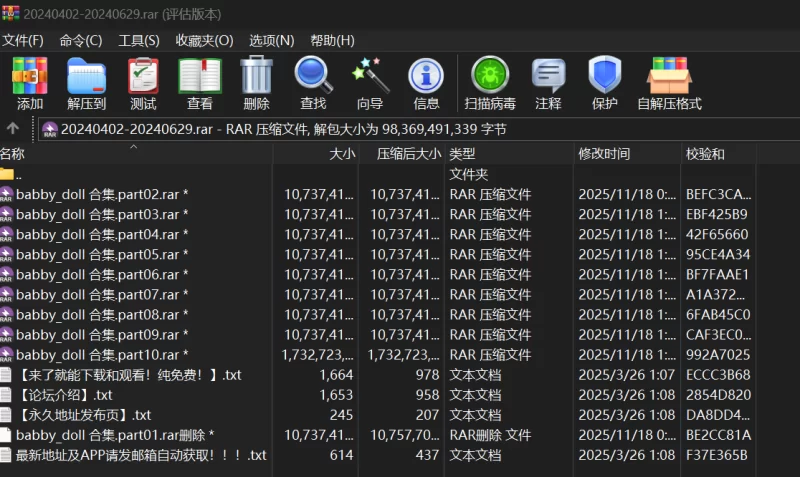The width and height of the screenshot is (800, 477).
Task: Click 自解压格式 (SFX) toolbar icon
Action: [x=669, y=82]
